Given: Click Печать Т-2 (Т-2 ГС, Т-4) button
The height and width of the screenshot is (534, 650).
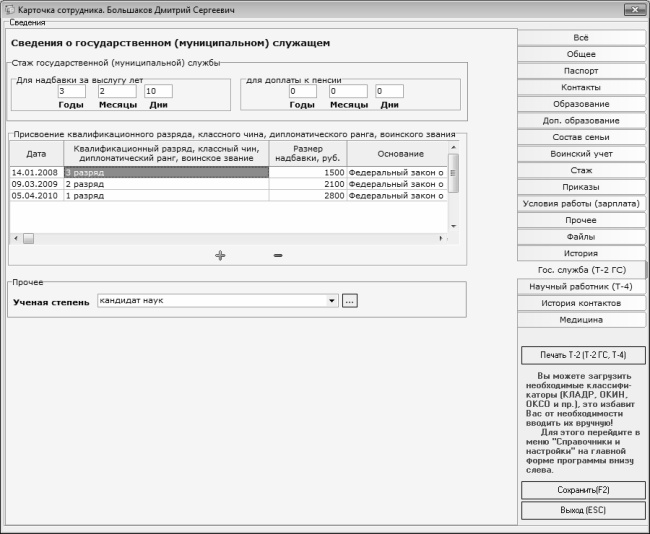Looking at the screenshot, I should coord(582,356).
